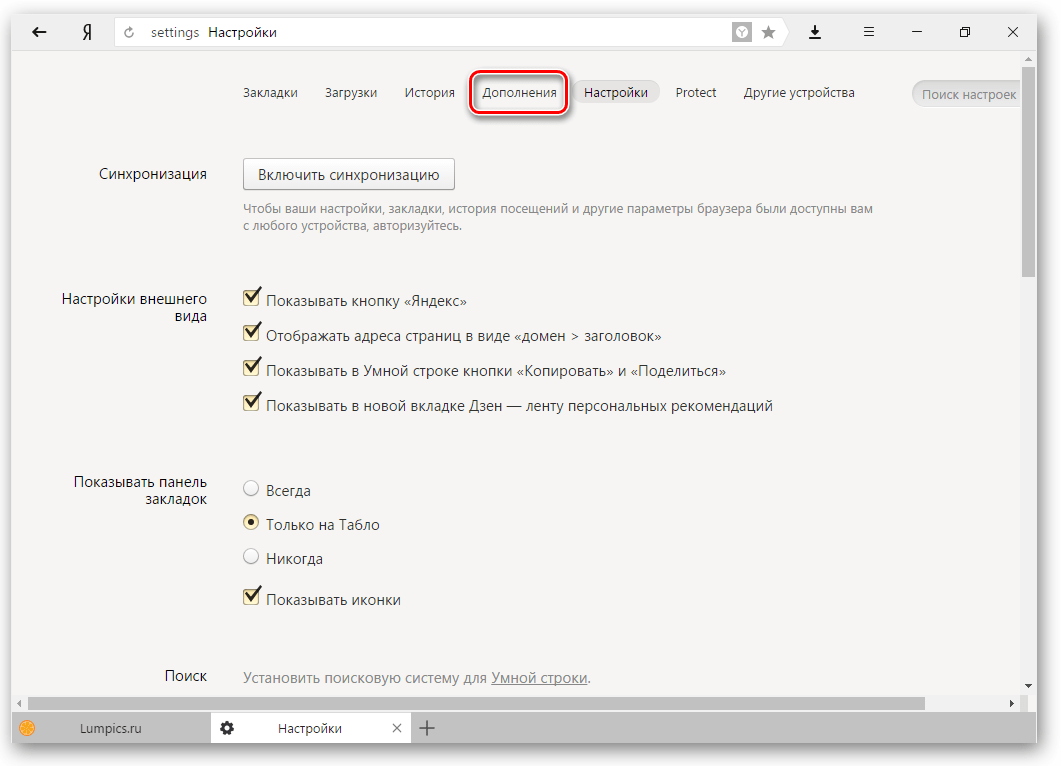Click the Настройки внешнего вида label

coord(135,307)
